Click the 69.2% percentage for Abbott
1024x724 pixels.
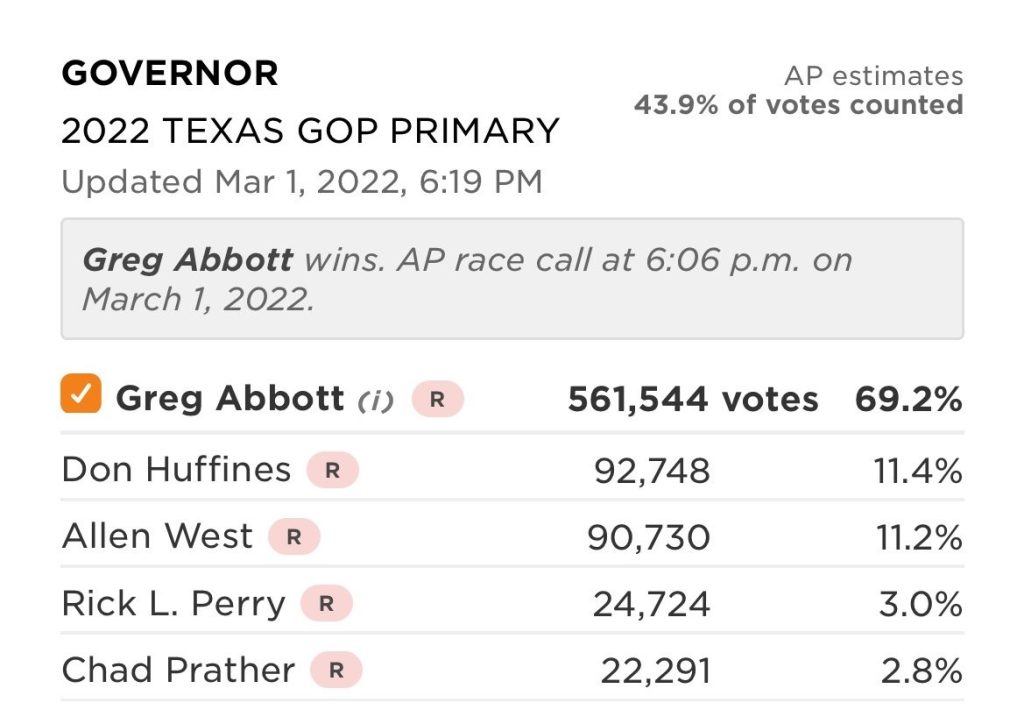[908, 400]
